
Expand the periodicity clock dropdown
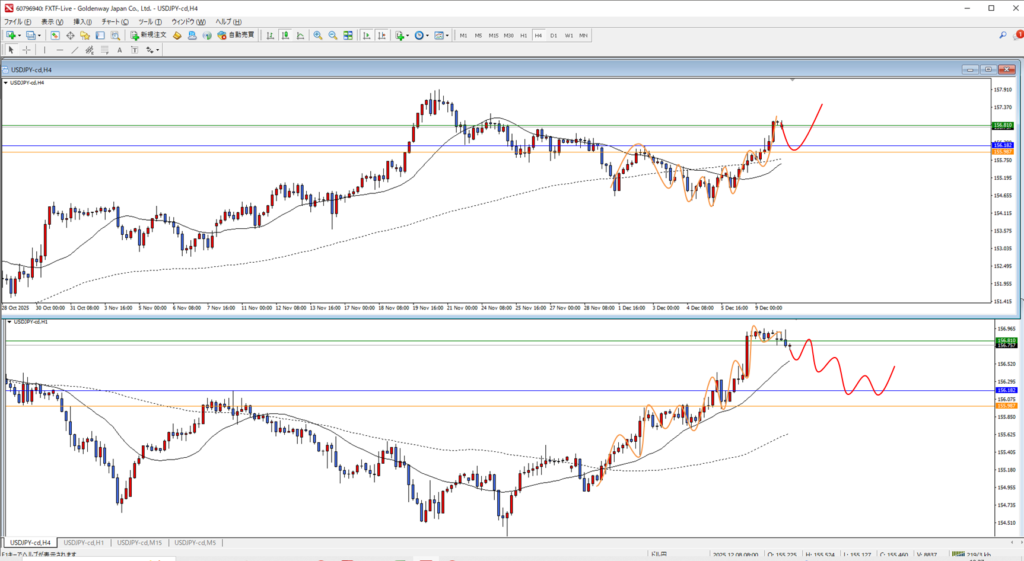[x=427, y=35]
